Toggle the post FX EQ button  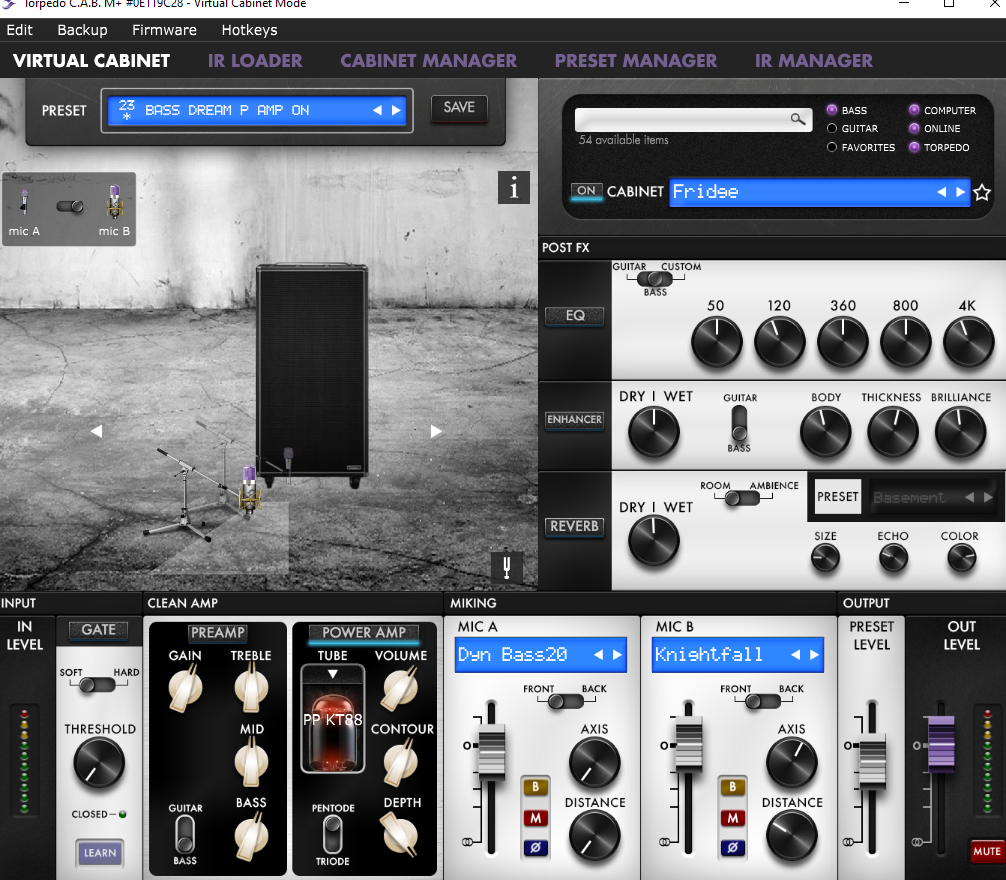point(574,315)
